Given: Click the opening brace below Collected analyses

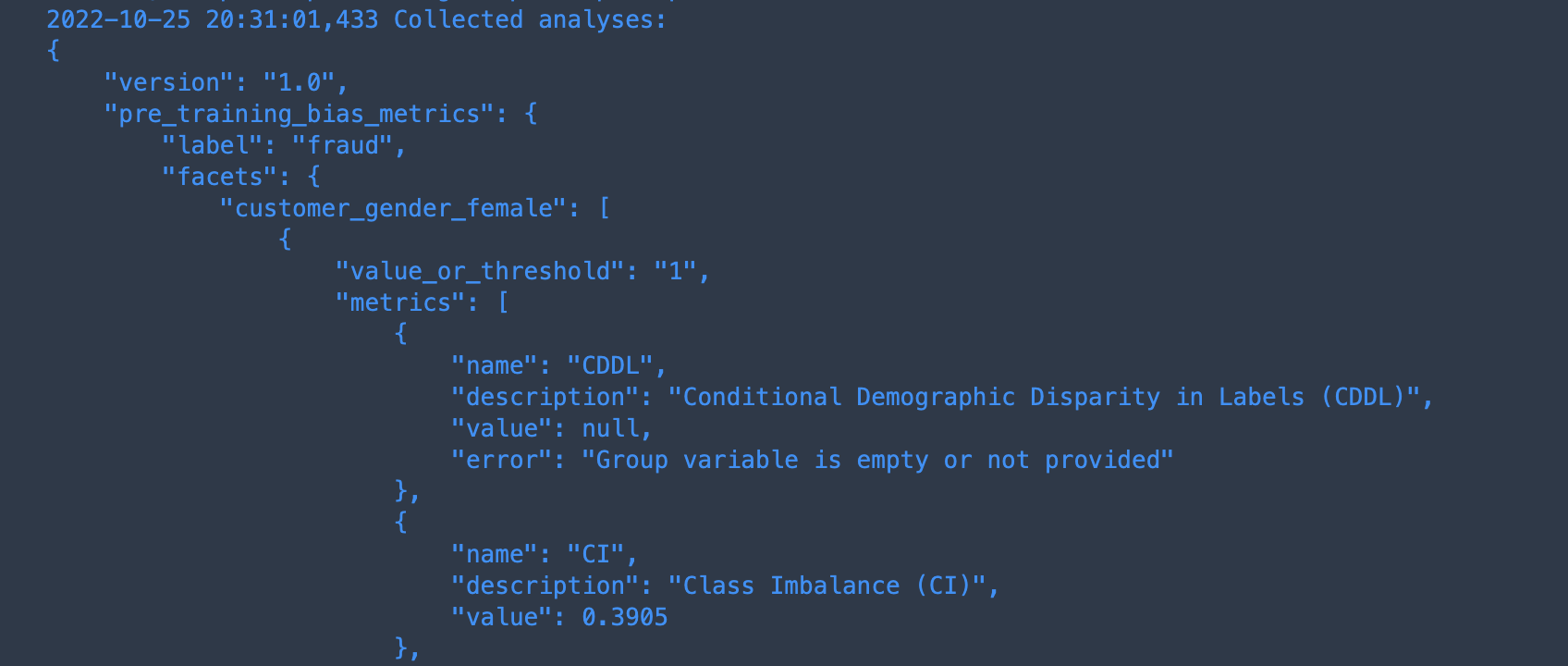Looking at the screenshot, I should click(x=54, y=51).
